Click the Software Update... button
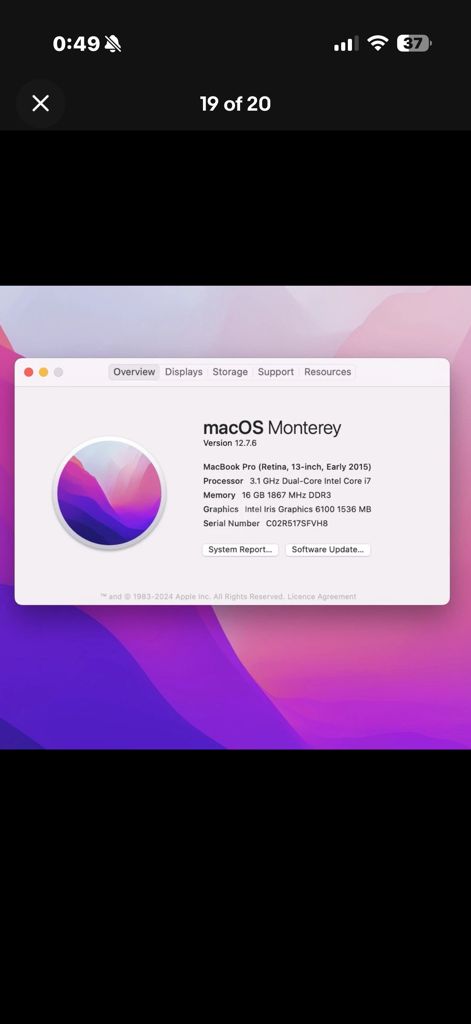This screenshot has height=1024, width=471. [328, 550]
